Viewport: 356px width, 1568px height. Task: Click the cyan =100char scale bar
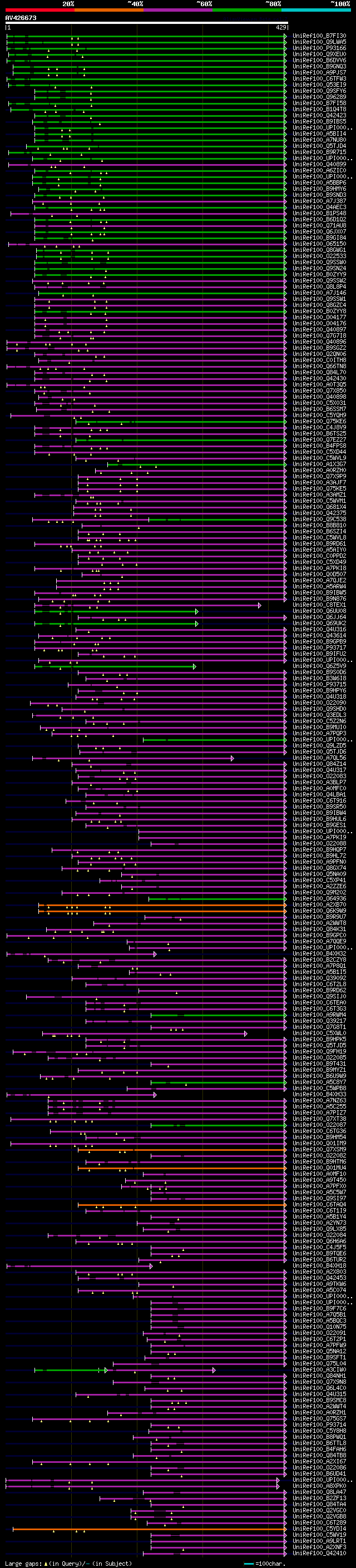tap(248, 1563)
